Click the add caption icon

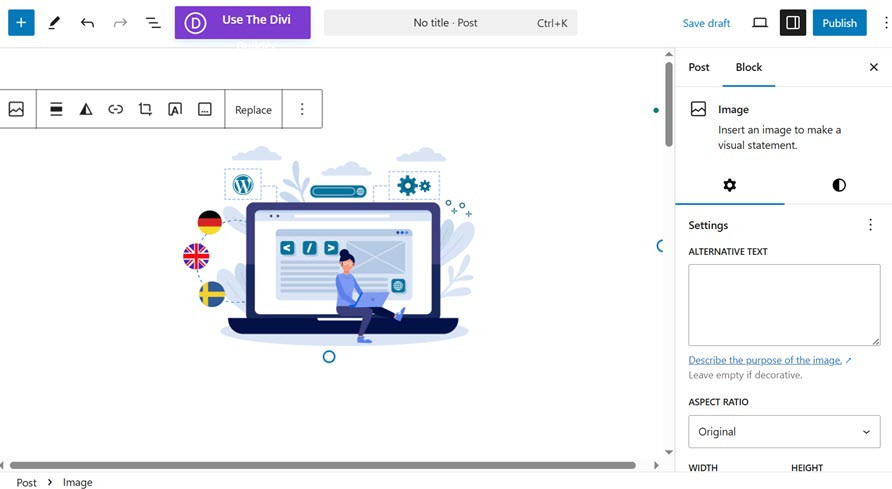(204, 110)
